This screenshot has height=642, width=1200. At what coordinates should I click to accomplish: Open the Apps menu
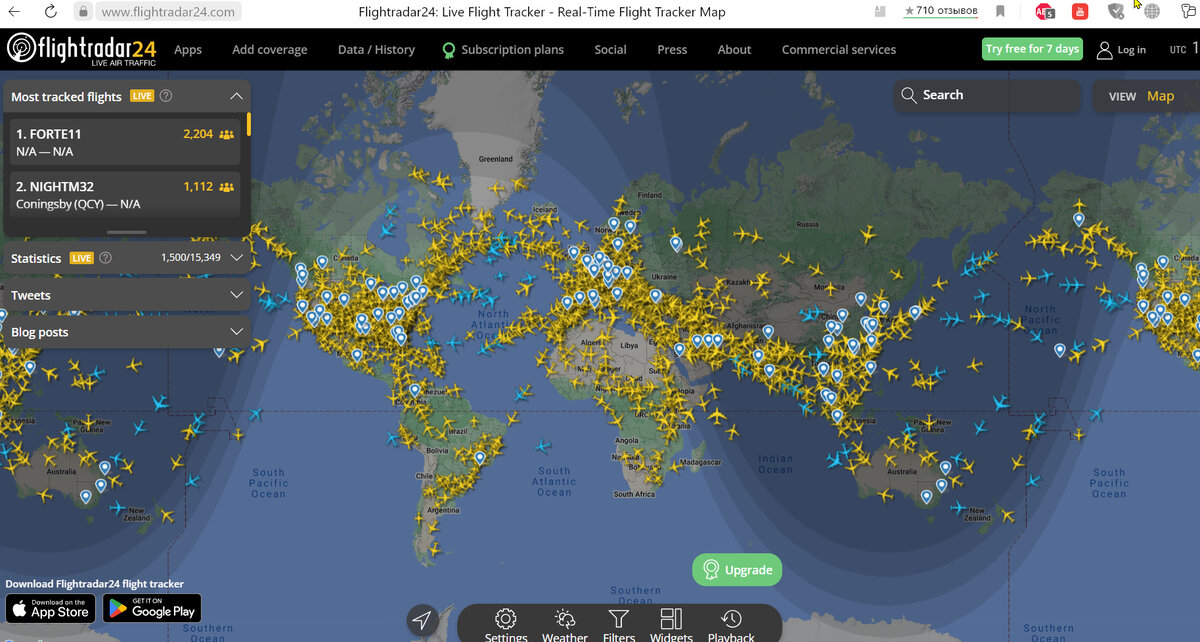click(x=188, y=49)
